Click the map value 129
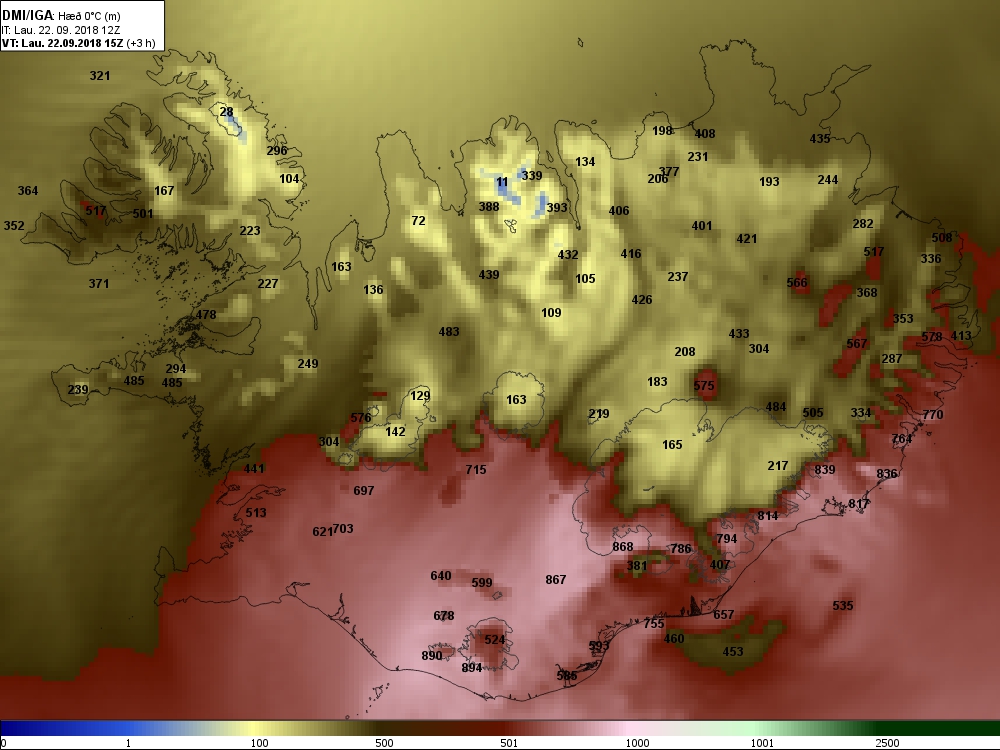1000x750 pixels. 420,396
